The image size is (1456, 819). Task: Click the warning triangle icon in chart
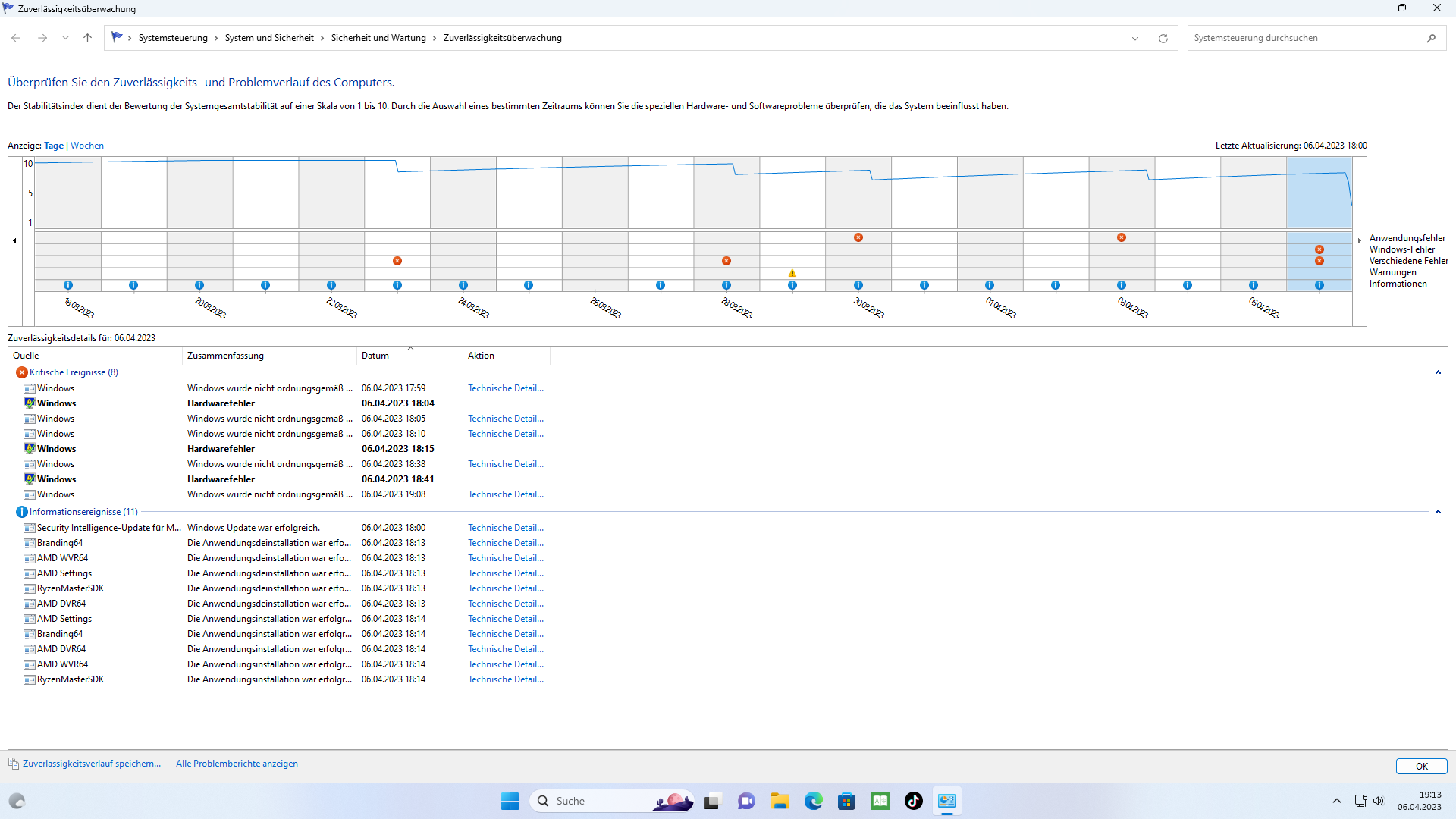coord(792,273)
